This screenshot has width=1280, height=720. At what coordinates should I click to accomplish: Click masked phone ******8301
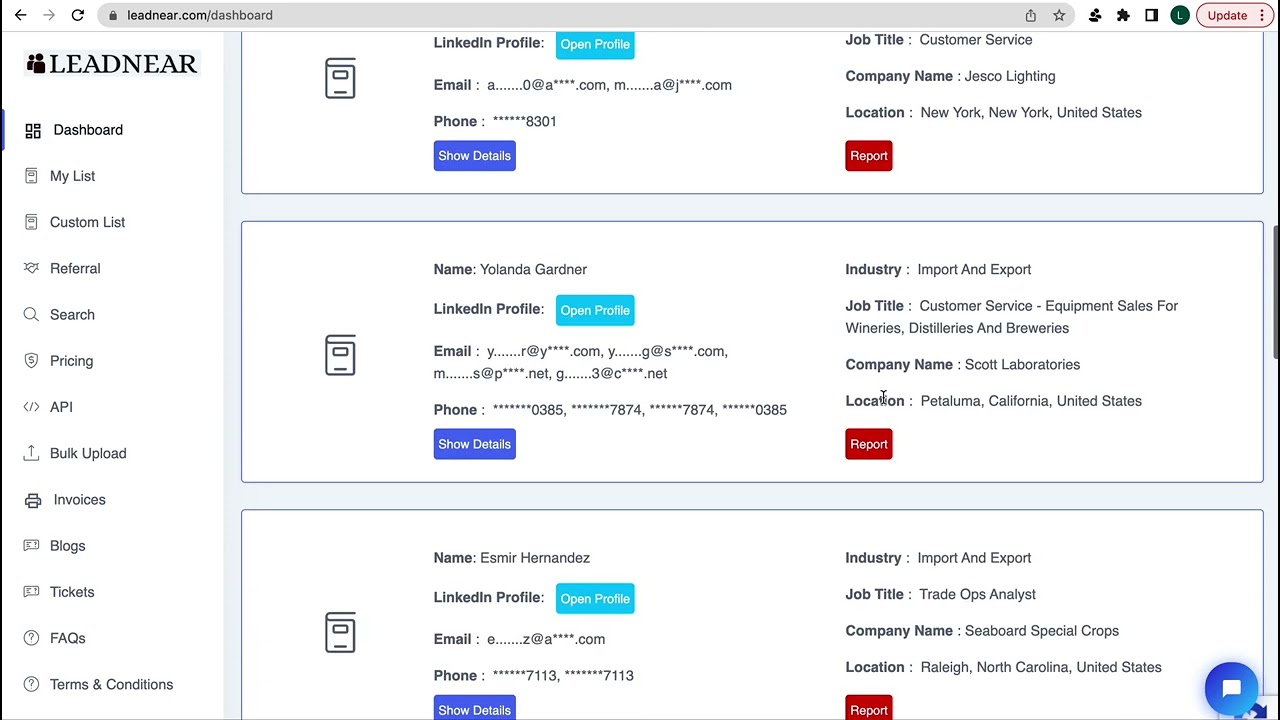pyautogui.click(x=524, y=121)
